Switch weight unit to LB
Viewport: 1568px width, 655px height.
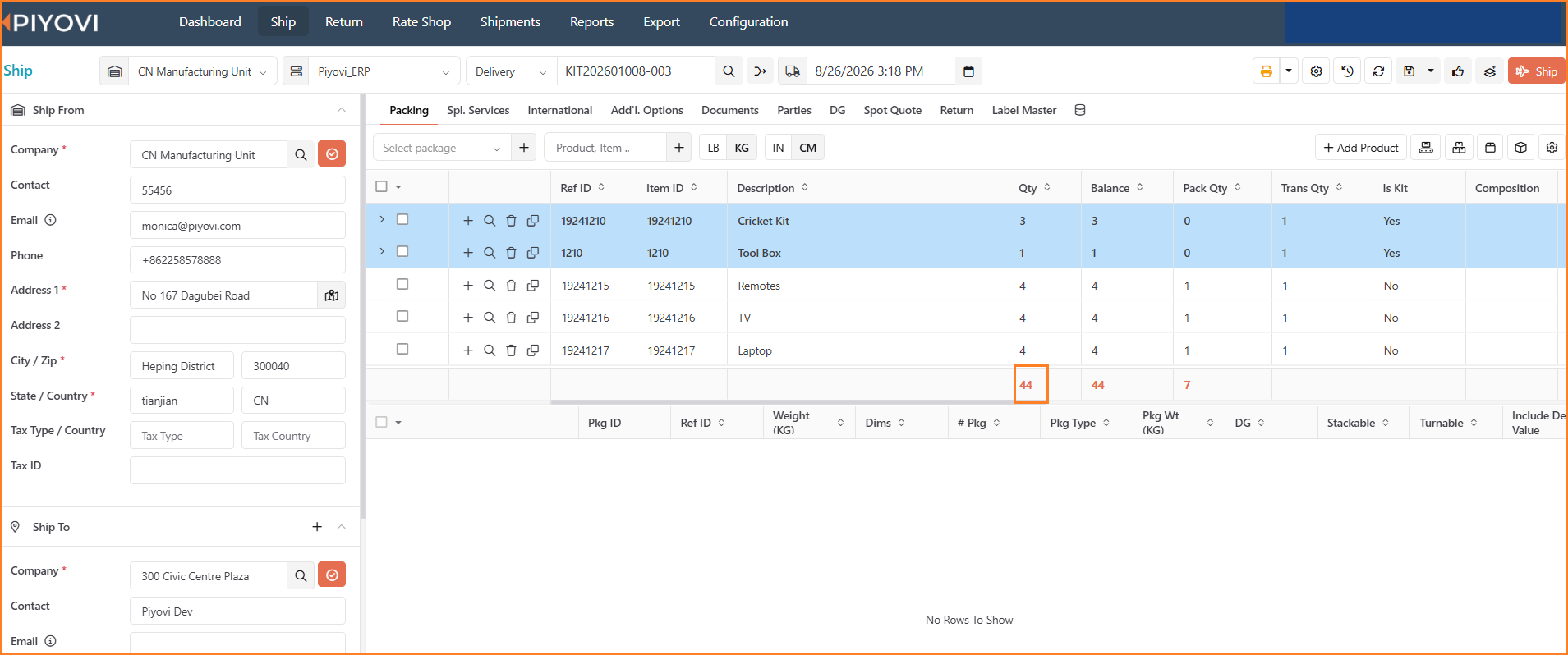(x=713, y=148)
